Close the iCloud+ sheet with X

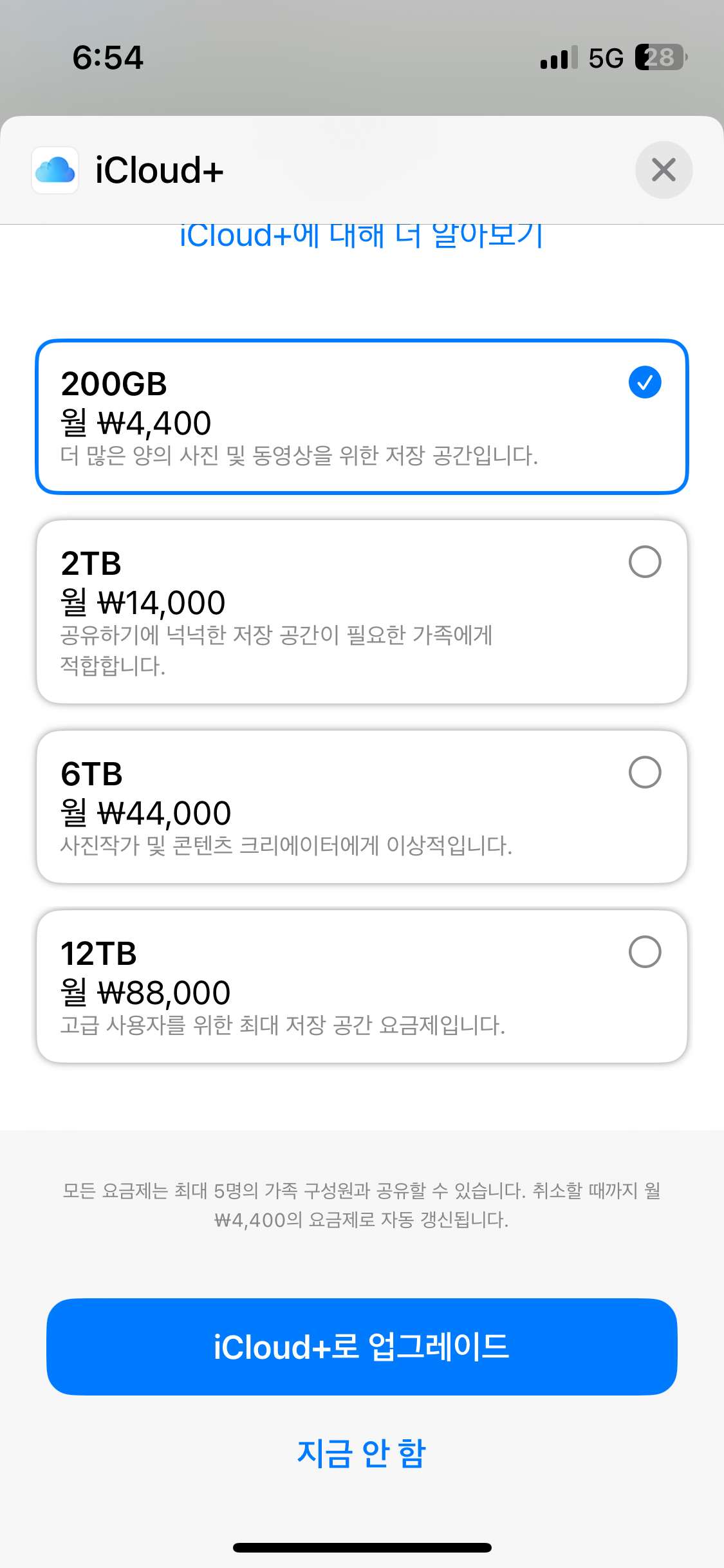(664, 170)
